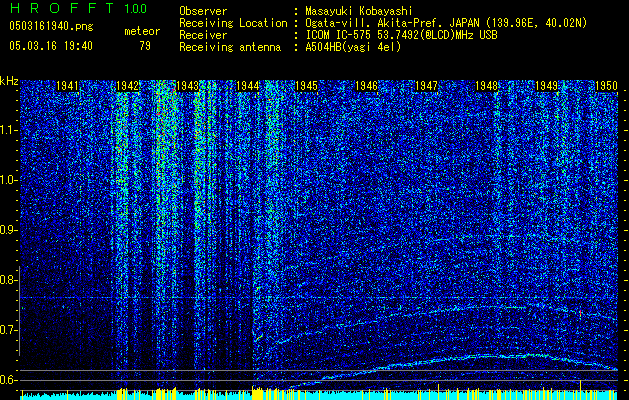Click the 1941 time marker
The image size is (629, 400).
pyautogui.click(x=68, y=86)
